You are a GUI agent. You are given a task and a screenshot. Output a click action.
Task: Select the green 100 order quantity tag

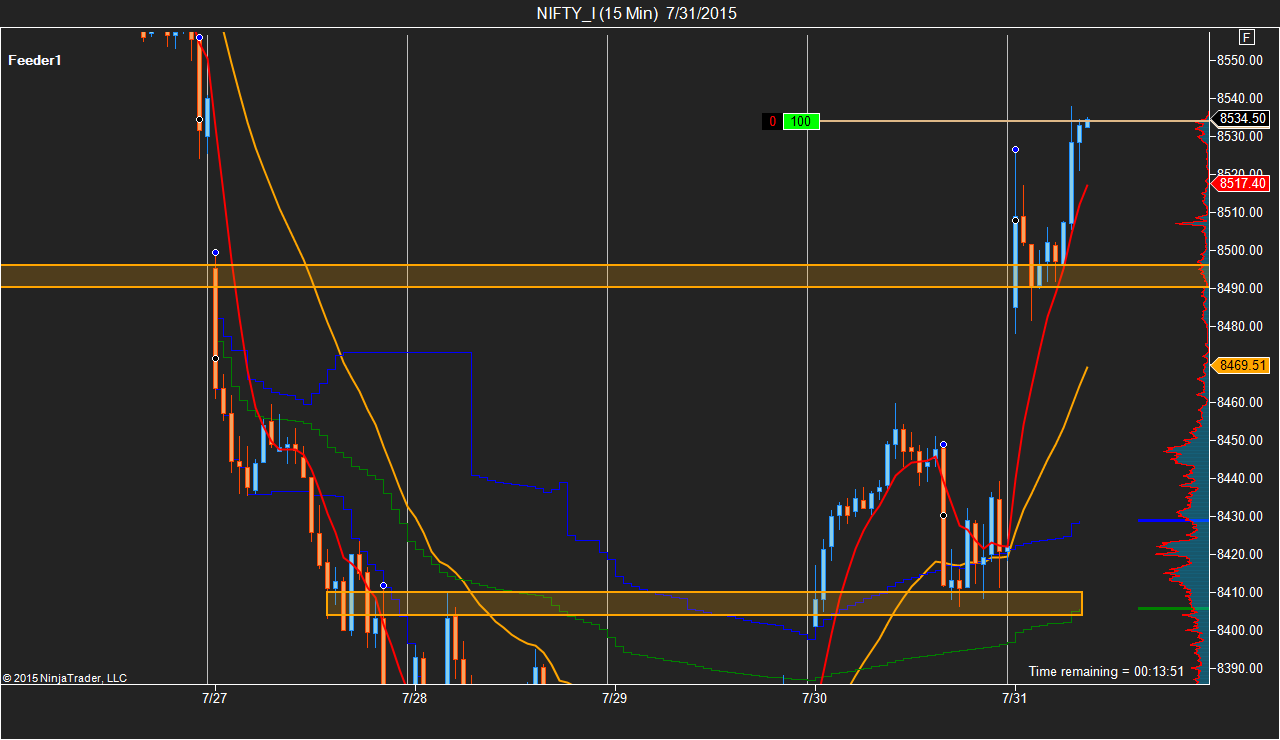[x=801, y=122]
